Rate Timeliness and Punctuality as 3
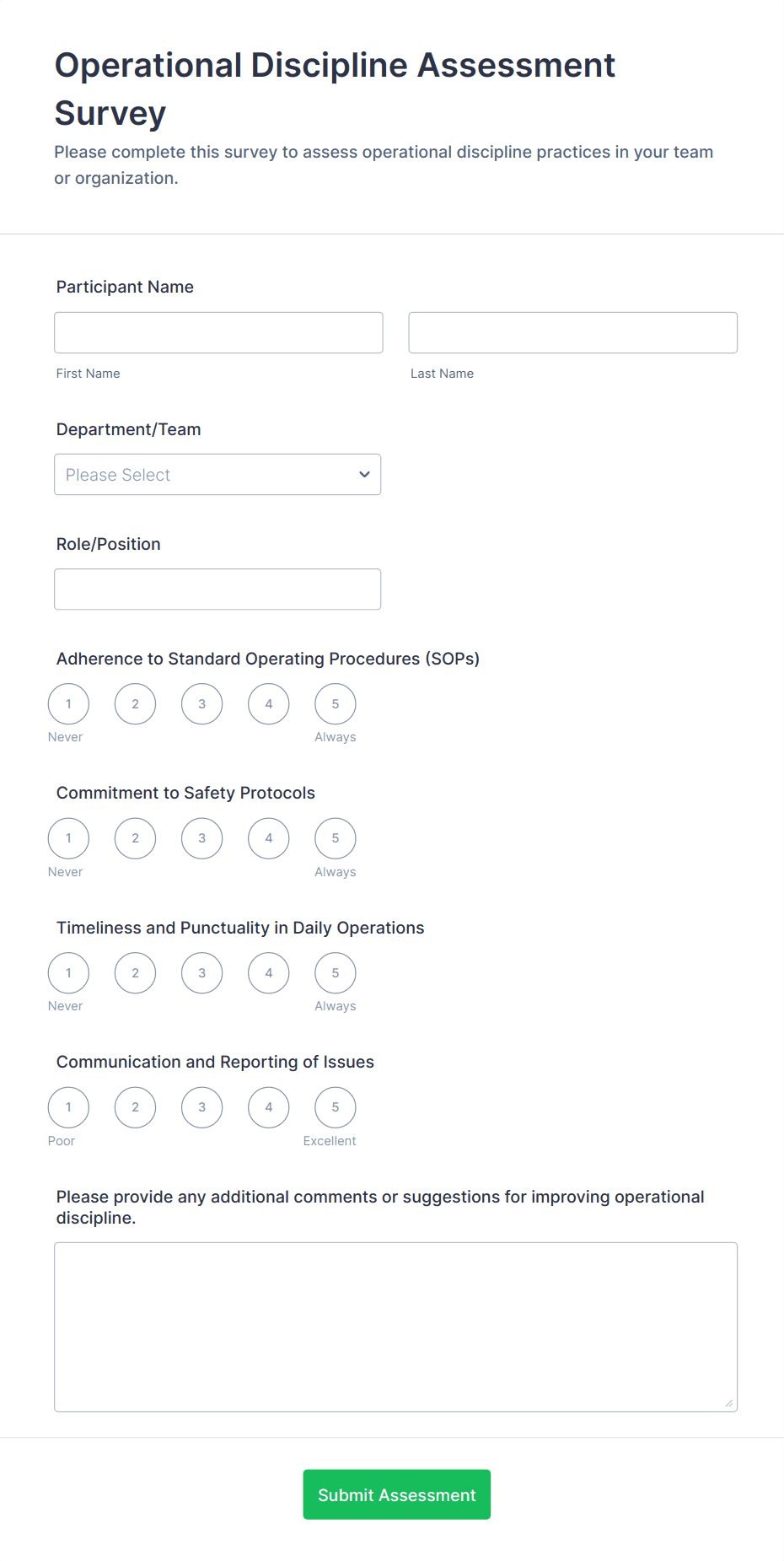 tap(201, 972)
